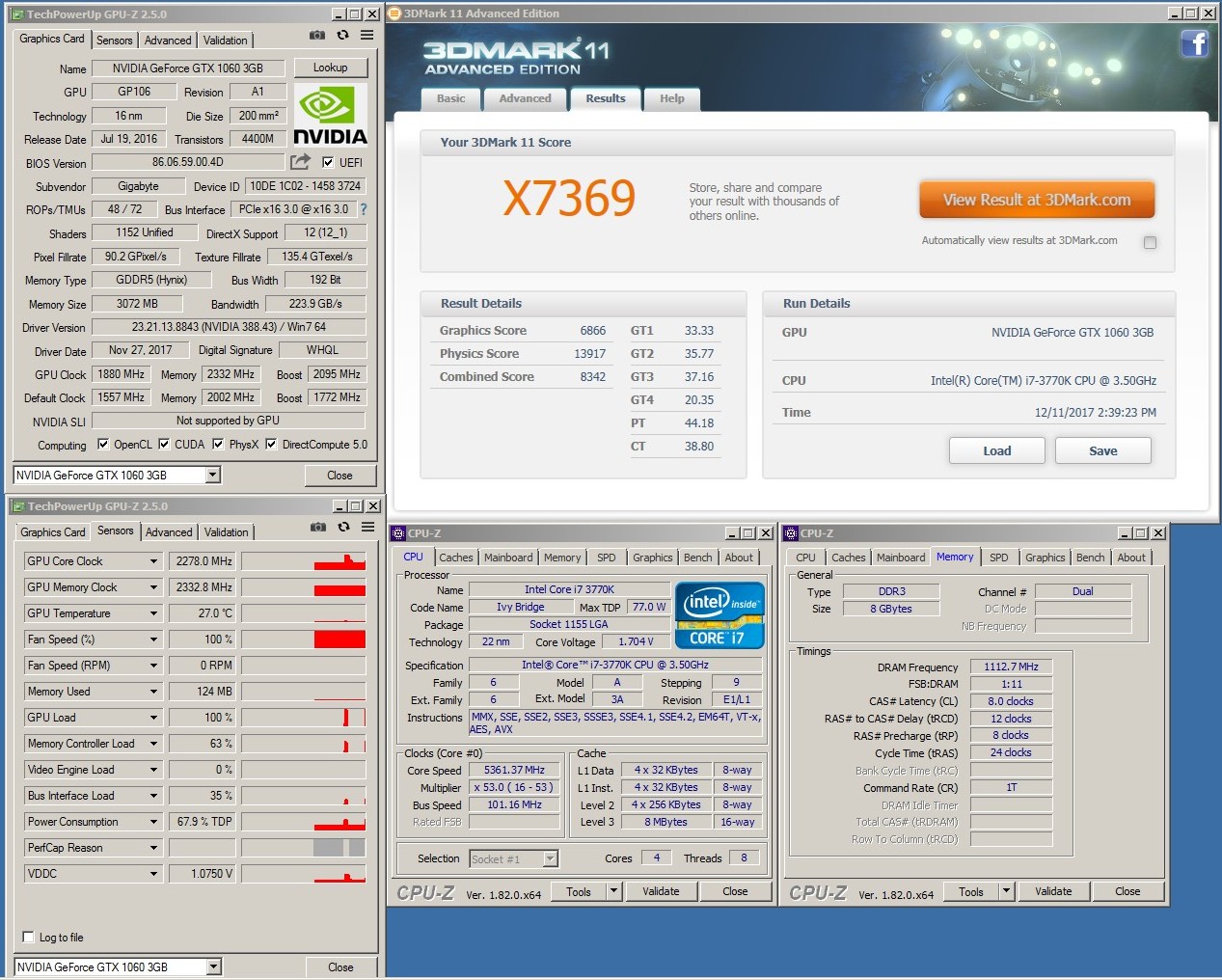Viewport: 1222px width, 980px height.
Task: Open the GPU Temperature sensor dropdown
Action: point(153,613)
